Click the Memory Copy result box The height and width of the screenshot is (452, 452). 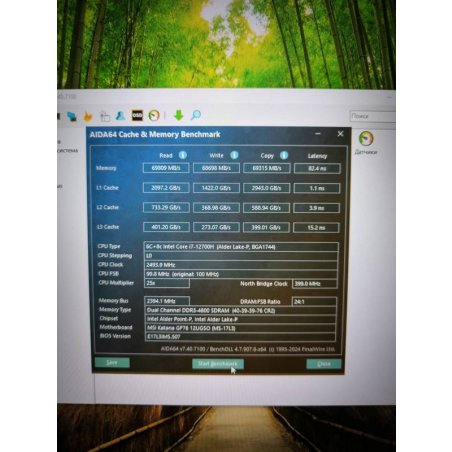coord(266,168)
